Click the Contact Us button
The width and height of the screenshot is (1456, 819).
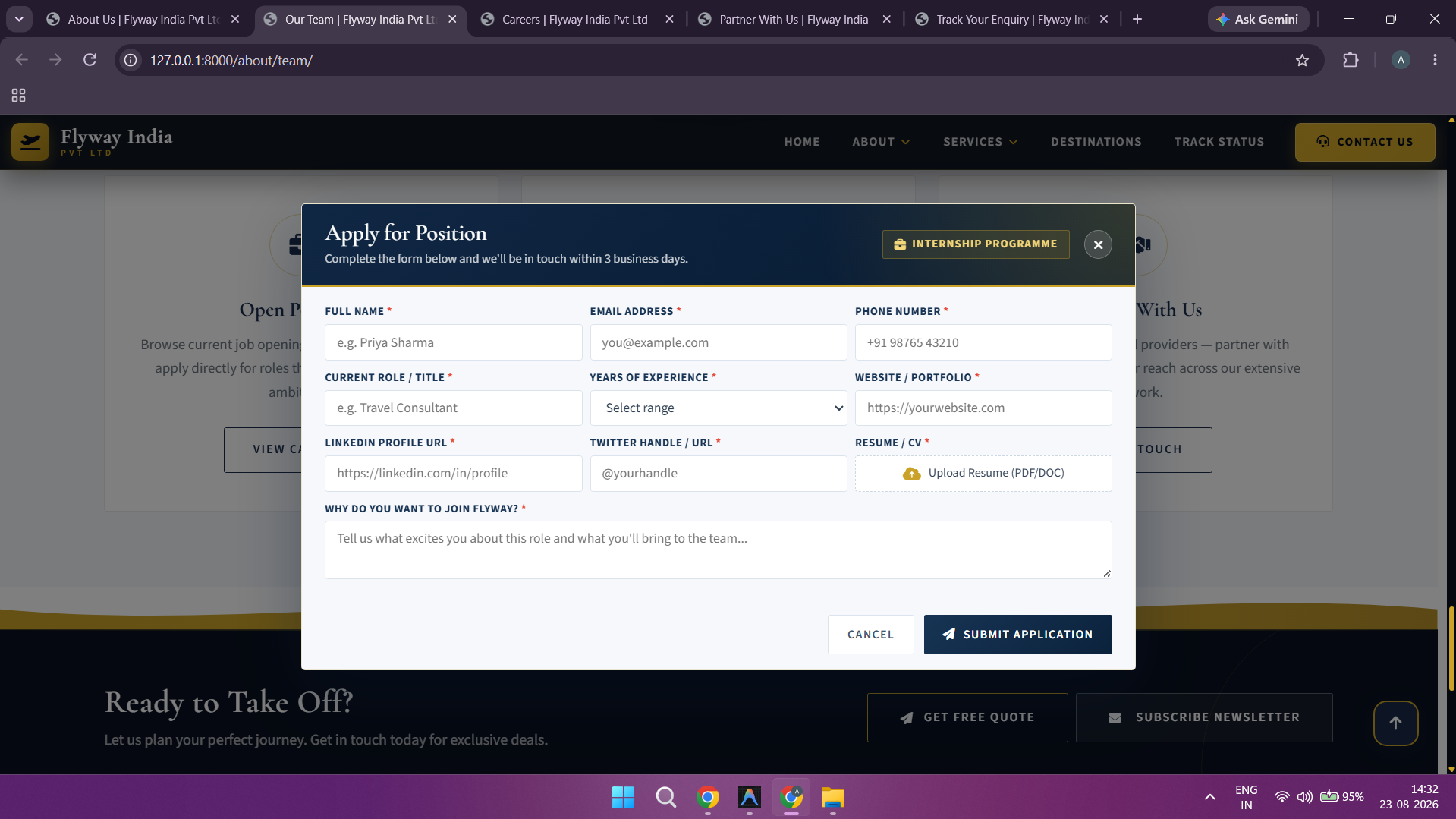[x=1364, y=142]
